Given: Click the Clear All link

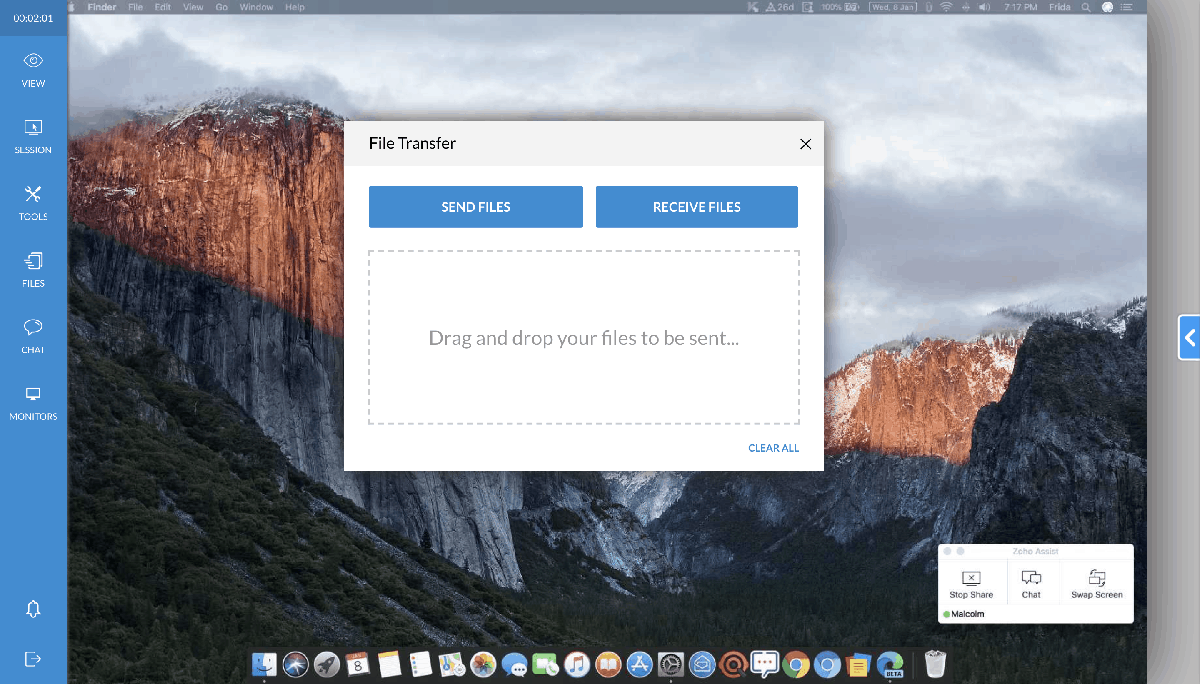Looking at the screenshot, I should click(x=773, y=448).
